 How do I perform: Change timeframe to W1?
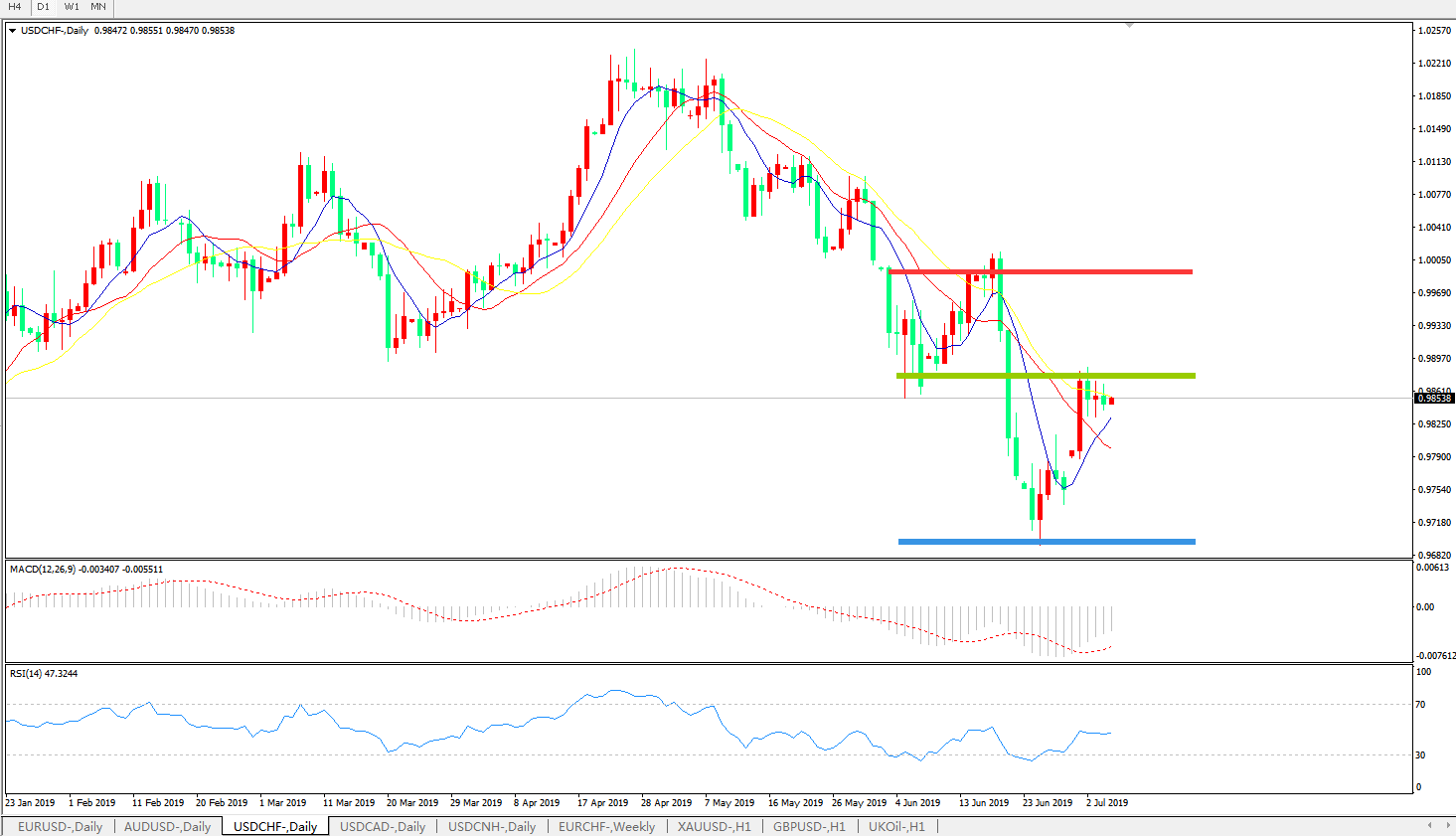[x=72, y=7]
